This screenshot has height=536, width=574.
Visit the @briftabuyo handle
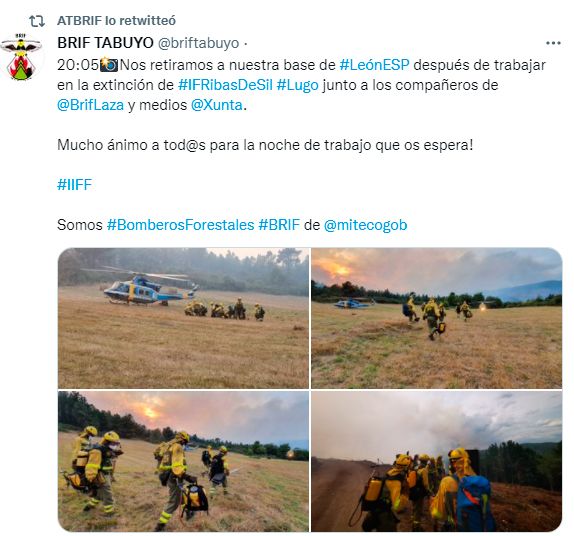[x=198, y=43]
